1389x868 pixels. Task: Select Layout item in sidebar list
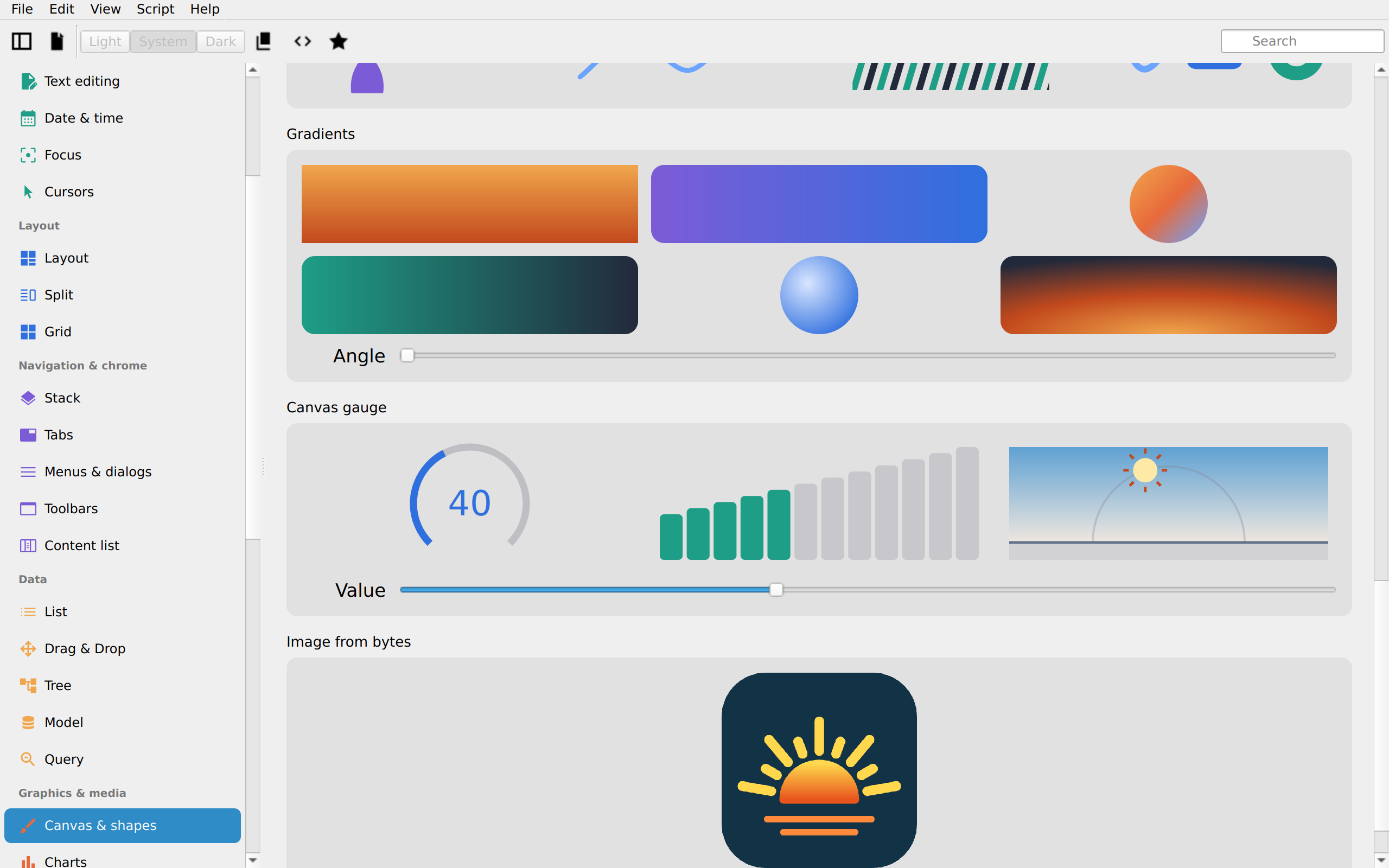point(122,258)
